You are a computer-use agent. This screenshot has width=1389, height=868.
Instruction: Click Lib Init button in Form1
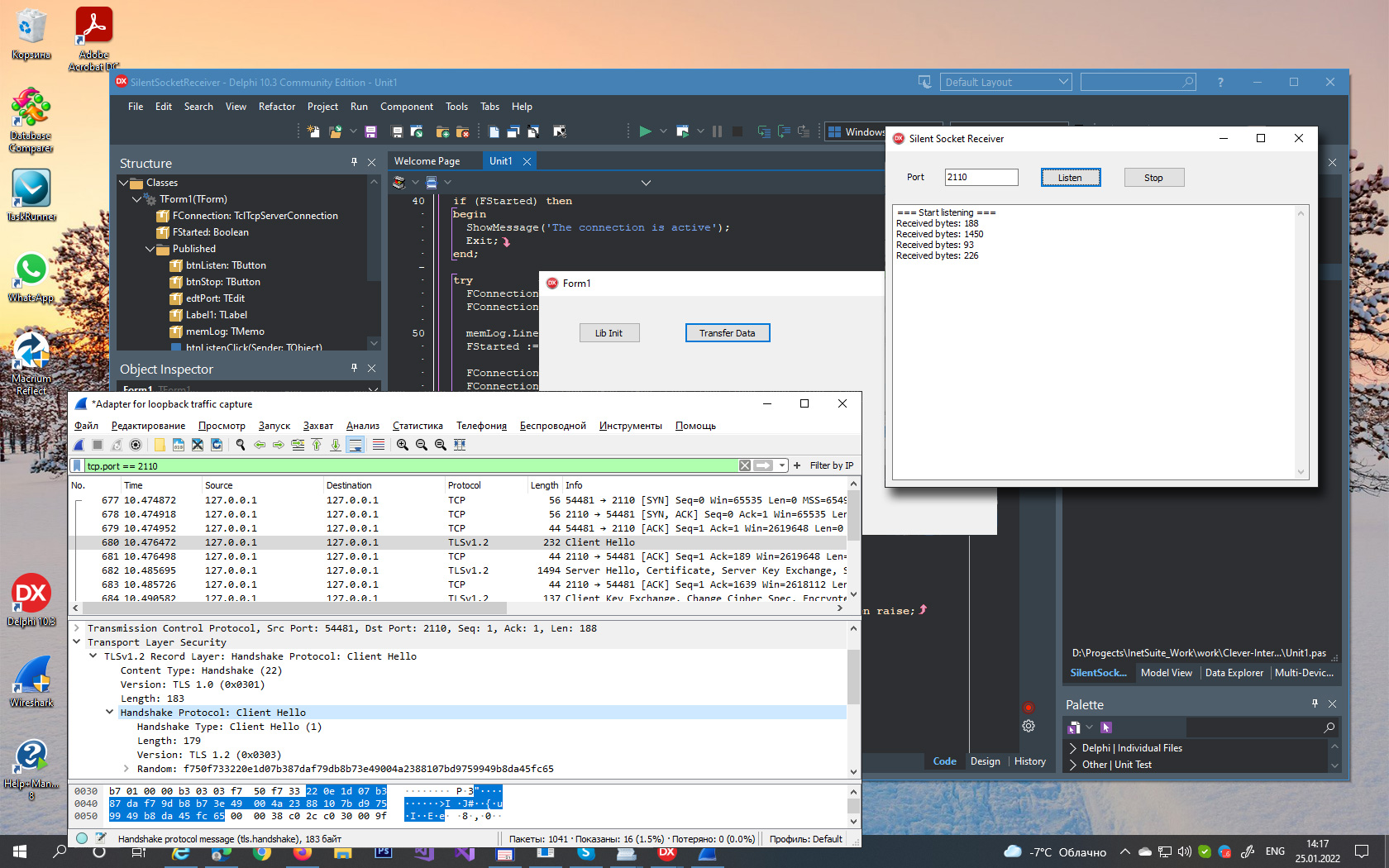tap(609, 333)
